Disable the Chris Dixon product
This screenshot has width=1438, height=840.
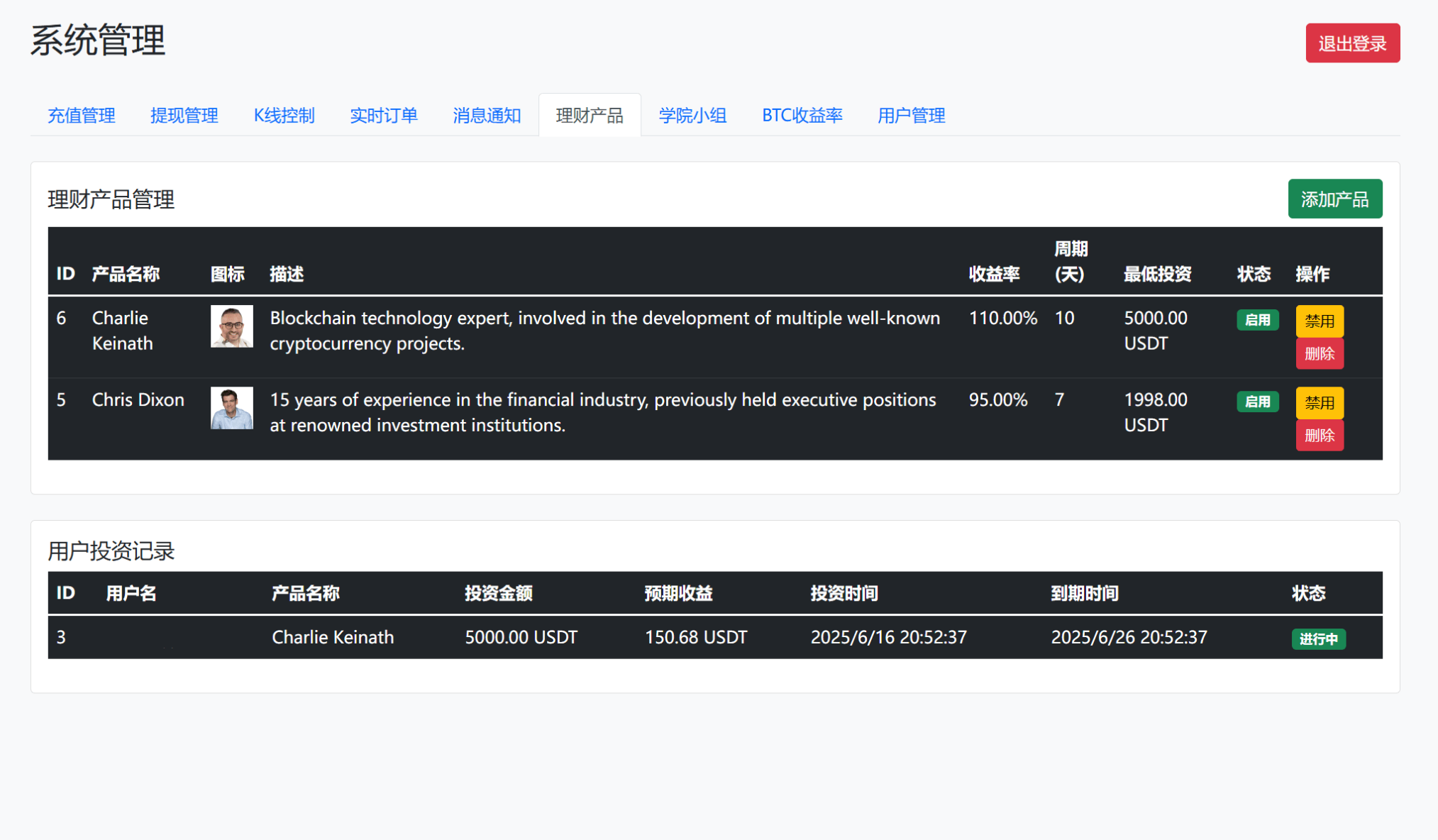(x=1319, y=402)
